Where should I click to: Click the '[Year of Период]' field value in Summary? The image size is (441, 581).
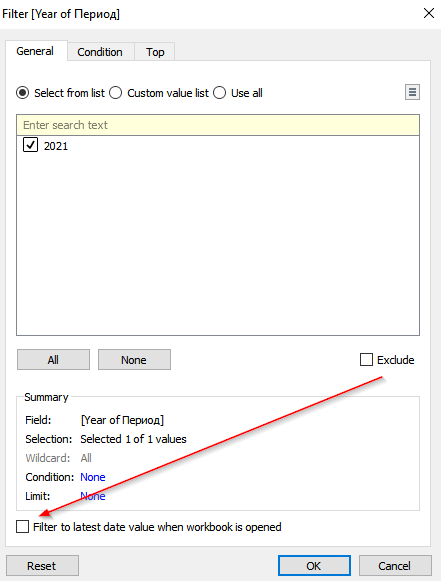pyautogui.click(x=122, y=420)
